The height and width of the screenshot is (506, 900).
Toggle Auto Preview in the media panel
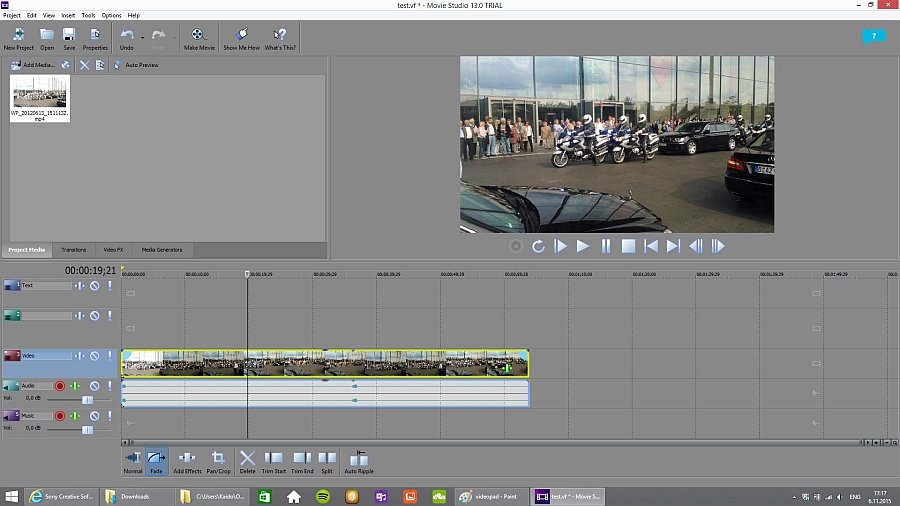tap(136, 65)
